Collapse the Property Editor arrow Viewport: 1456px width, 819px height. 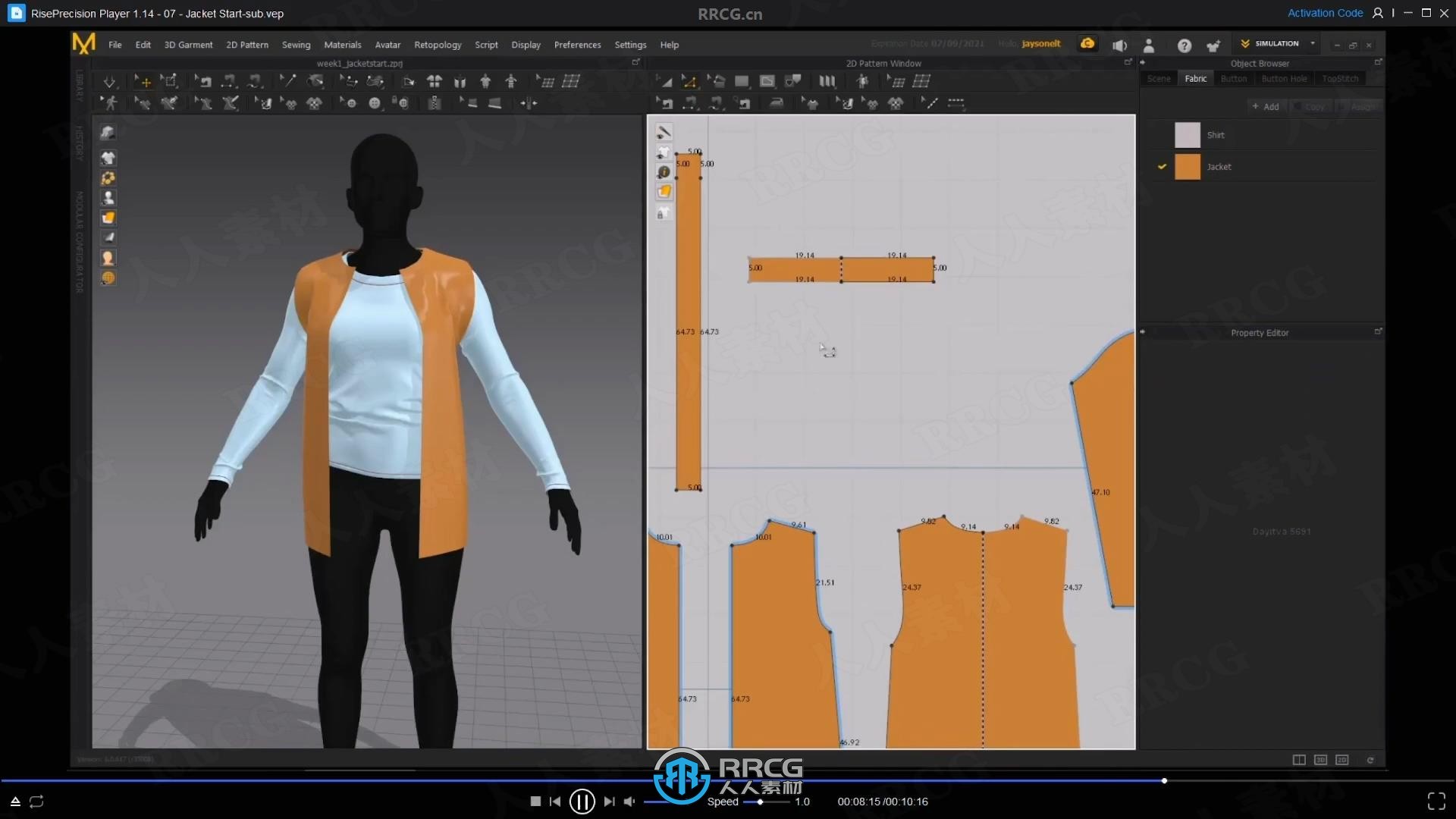pos(1143,331)
